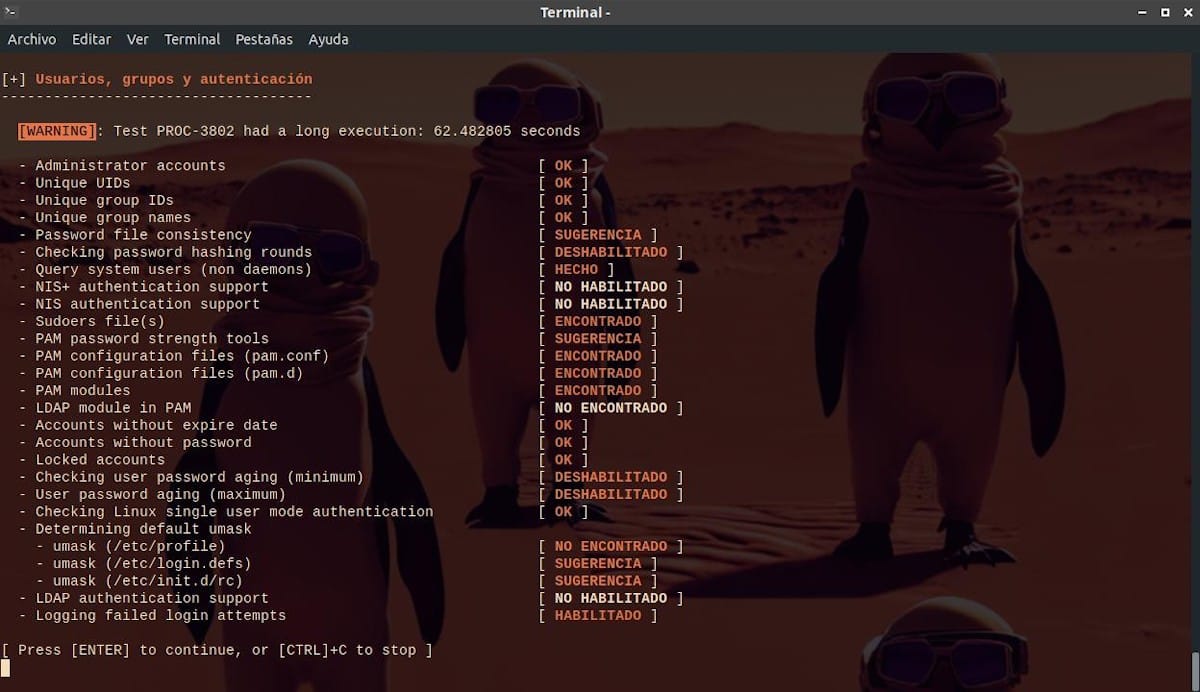
Task: Minimize the Terminal window
Action: tap(1142, 12)
